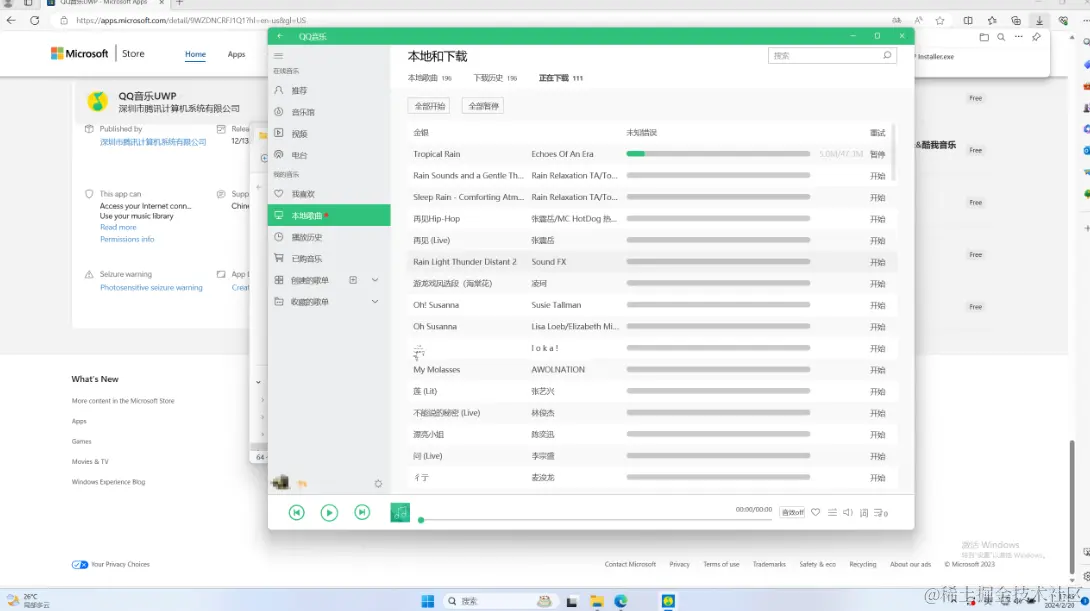Start download for Rain Sounds and a Gentle Th...
This screenshot has height=611, width=1090.
click(877, 176)
